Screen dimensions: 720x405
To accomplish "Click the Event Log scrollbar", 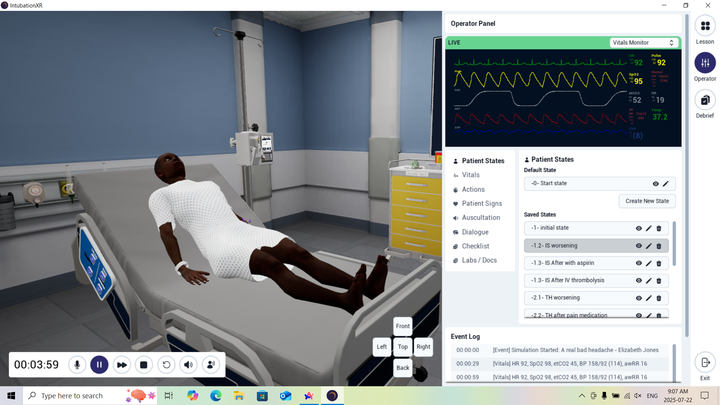I will (674, 363).
